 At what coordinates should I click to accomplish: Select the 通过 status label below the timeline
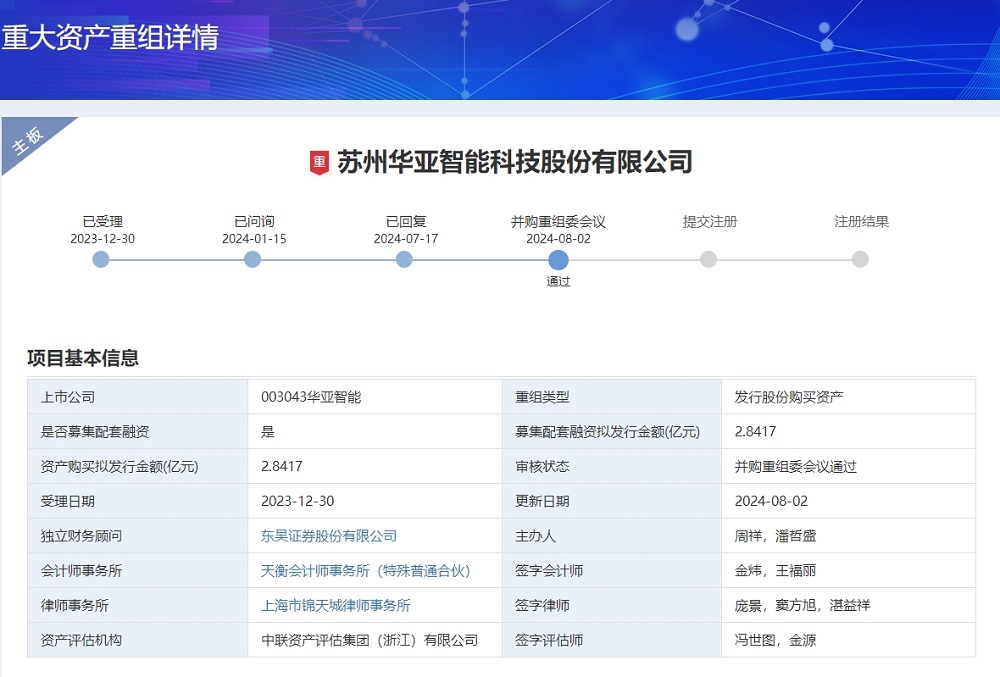[558, 283]
